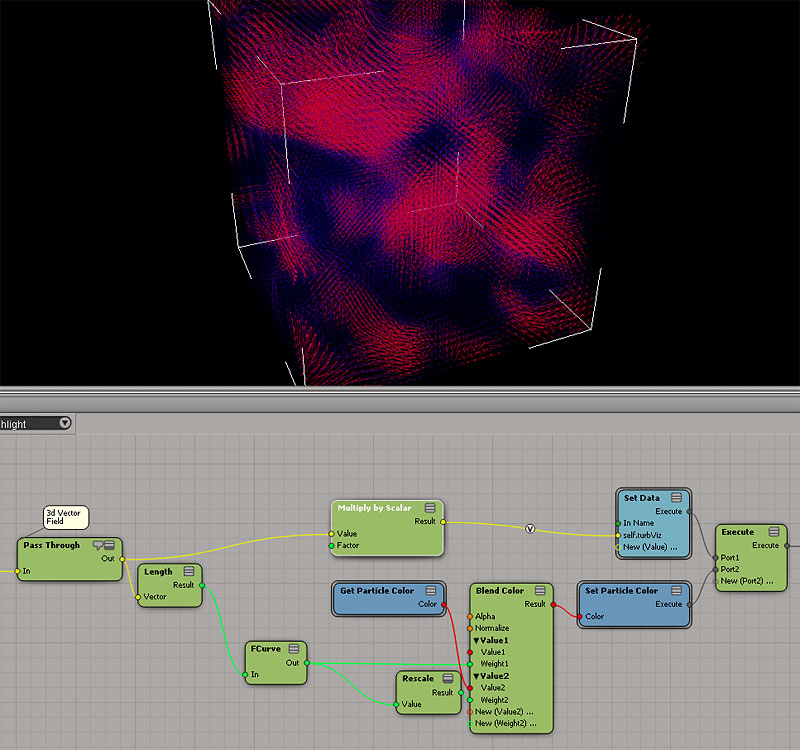Click the Execute node menu icon
The height and width of the screenshot is (750, 800).
point(769,532)
